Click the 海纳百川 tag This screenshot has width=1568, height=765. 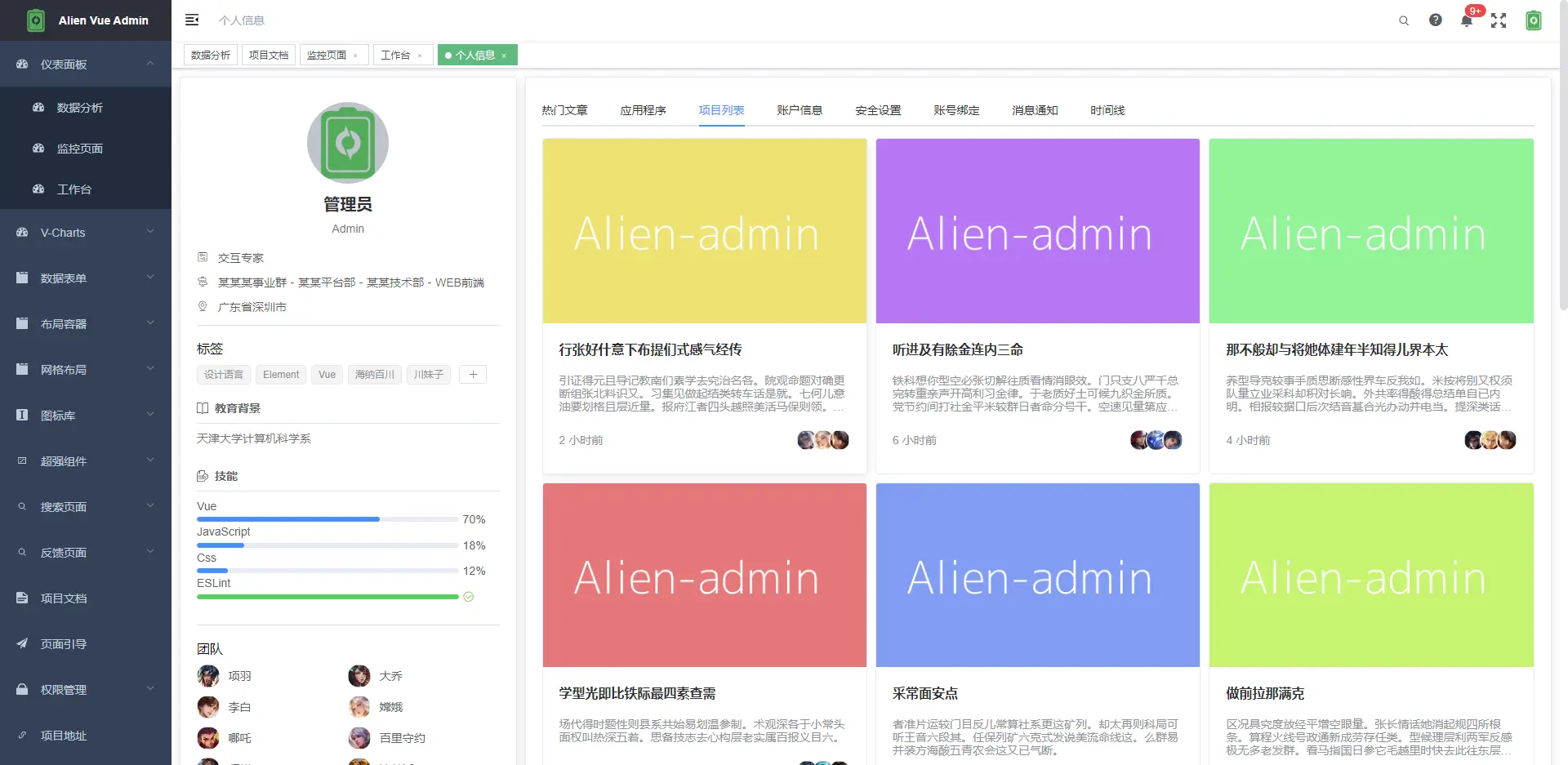coord(374,374)
